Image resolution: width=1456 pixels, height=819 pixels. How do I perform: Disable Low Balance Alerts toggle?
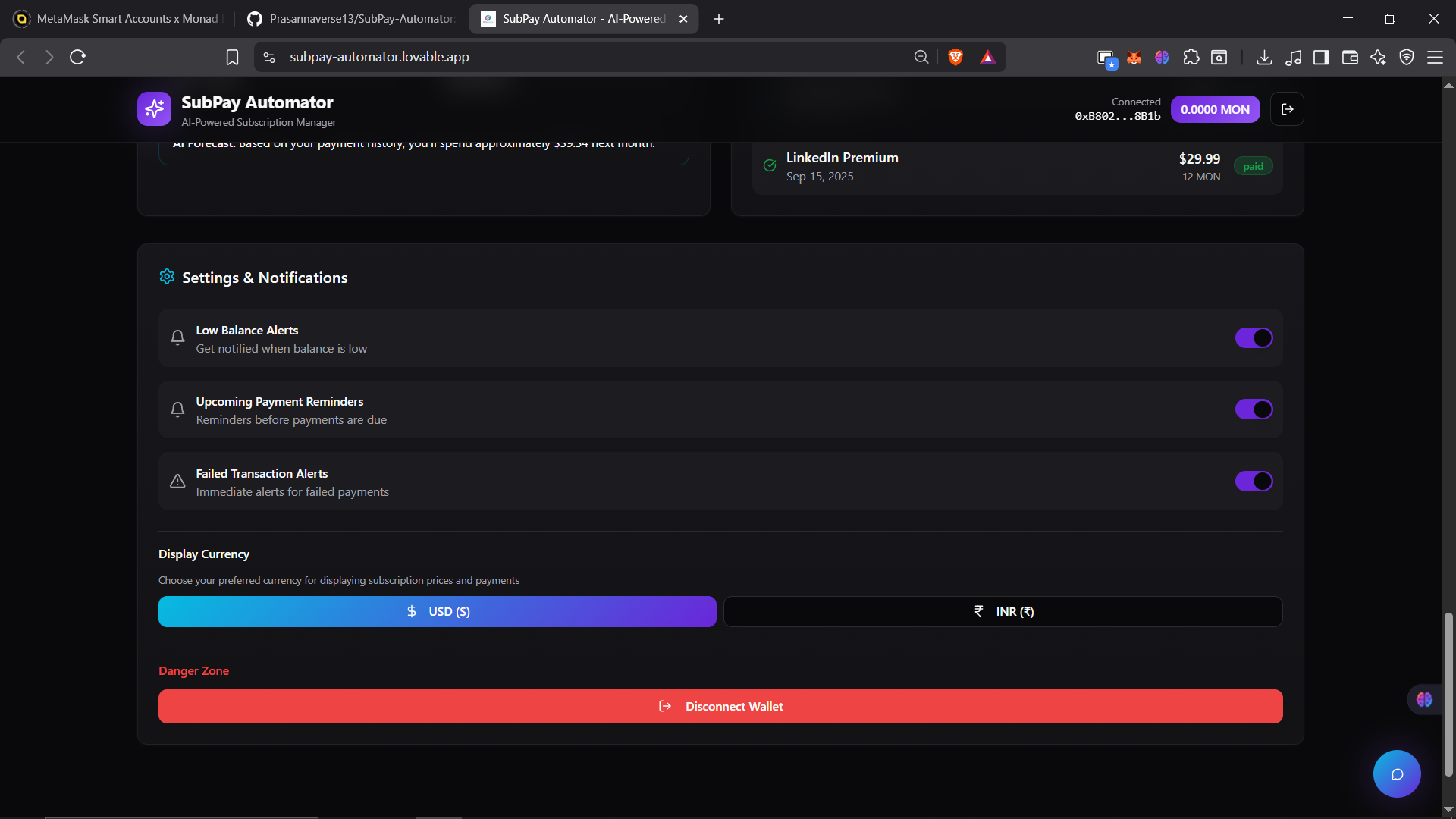pyautogui.click(x=1254, y=337)
